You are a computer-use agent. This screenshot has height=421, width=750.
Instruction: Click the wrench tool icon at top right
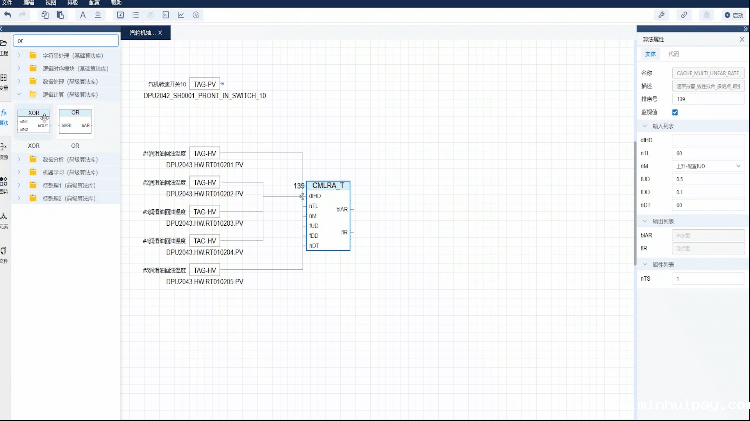(661, 15)
